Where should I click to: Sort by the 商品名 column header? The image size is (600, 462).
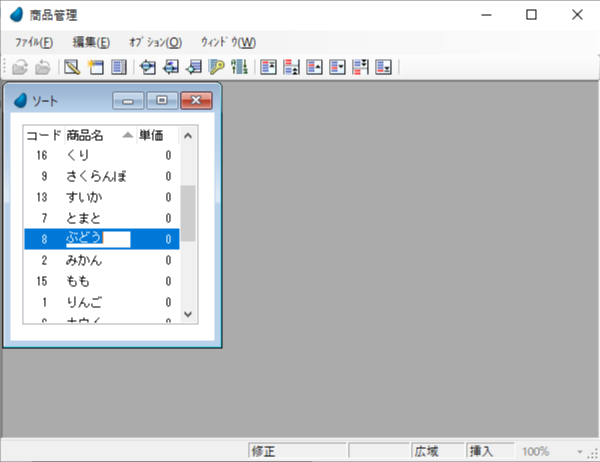coord(92,135)
